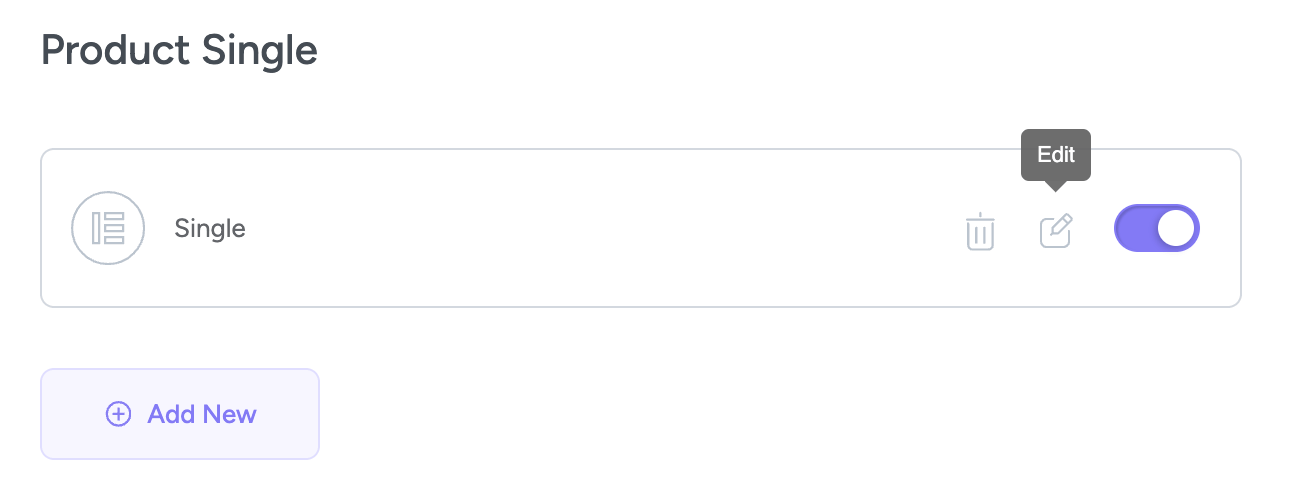Click the white knob of the purple toggle
Viewport: 1292px width, 502px height.
click(x=1177, y=228)
